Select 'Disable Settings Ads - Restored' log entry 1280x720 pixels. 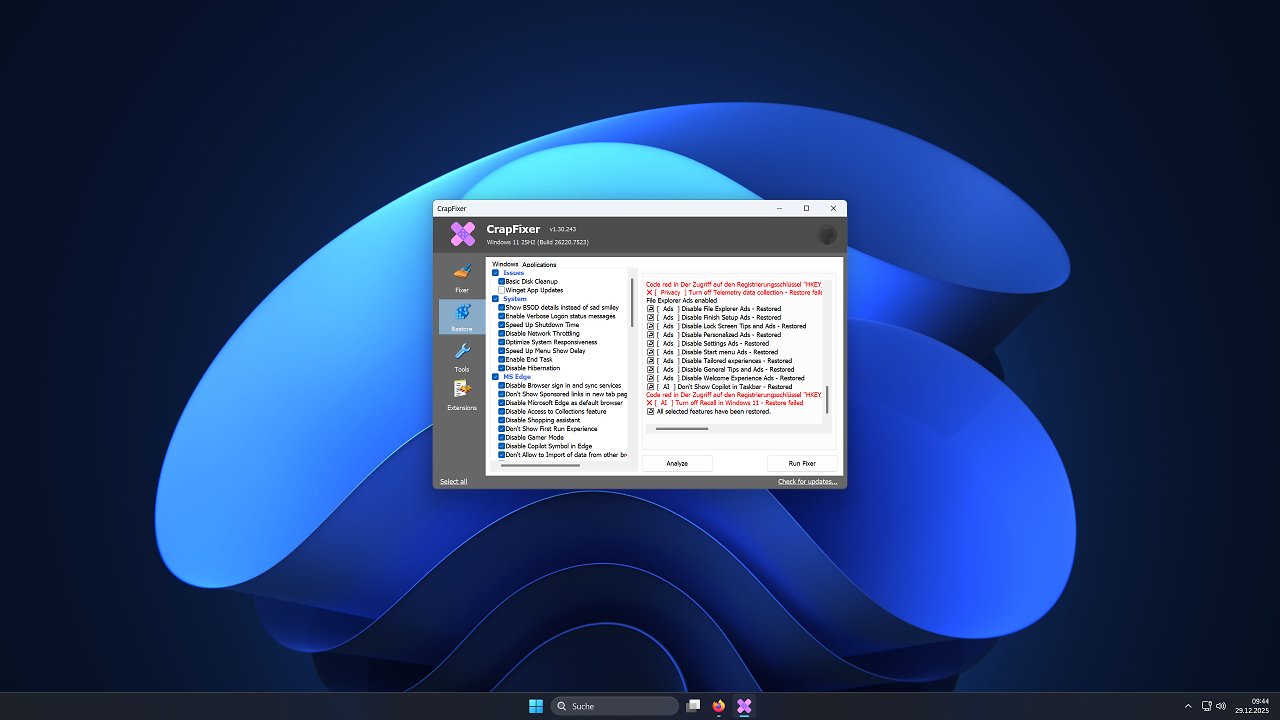point(708,343)
